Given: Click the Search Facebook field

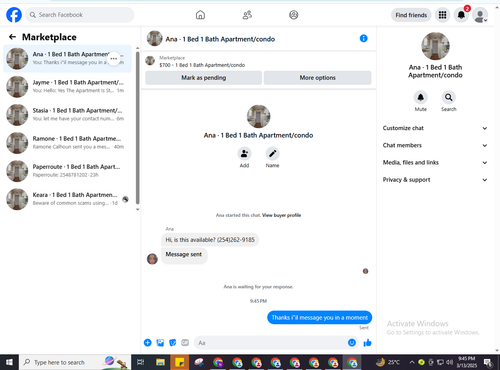Looking at the screenshot, I should pyautogui.click(x=80, y=15).
